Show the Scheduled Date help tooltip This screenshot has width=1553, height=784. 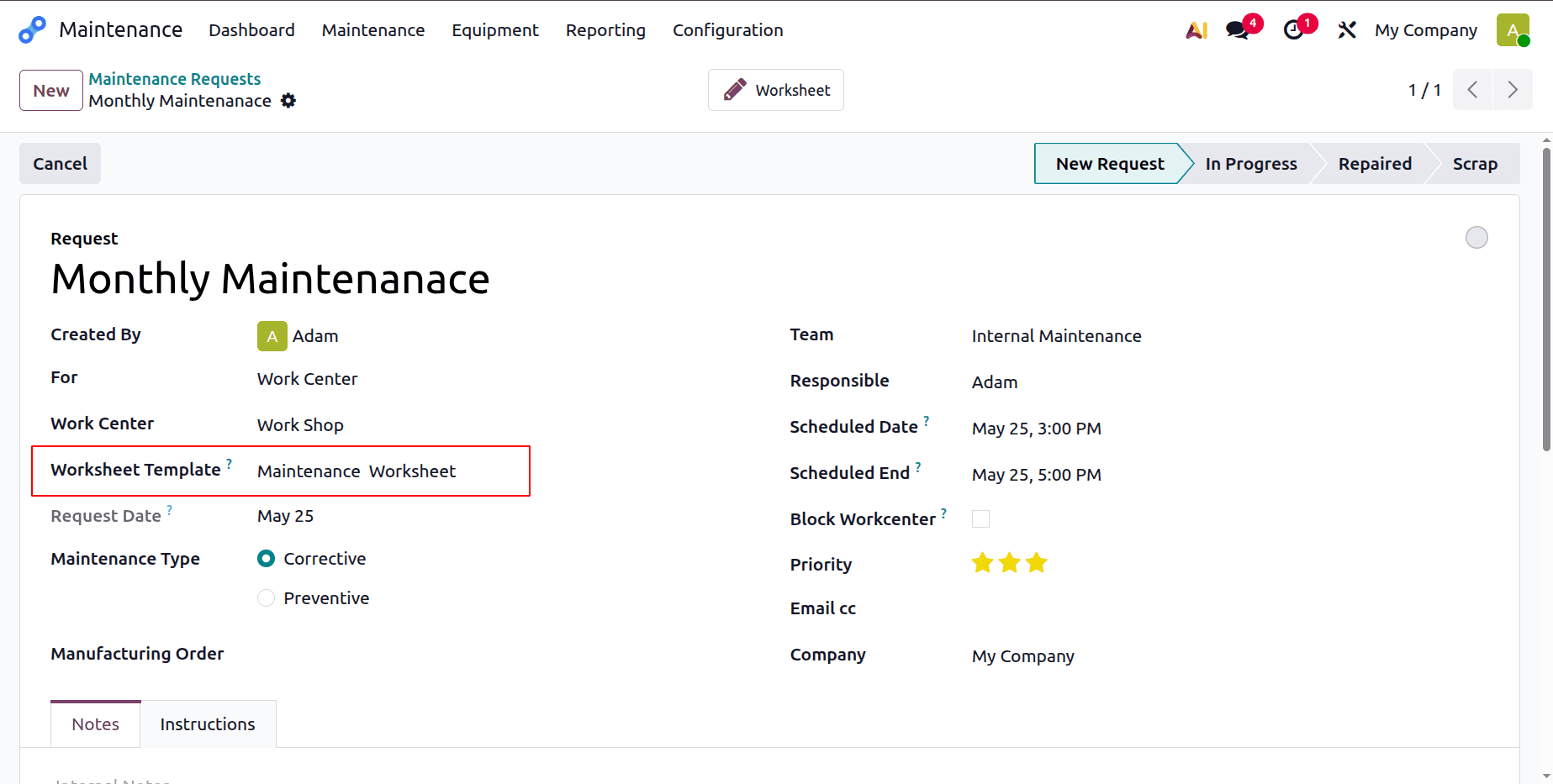click(x=926, y=420)
